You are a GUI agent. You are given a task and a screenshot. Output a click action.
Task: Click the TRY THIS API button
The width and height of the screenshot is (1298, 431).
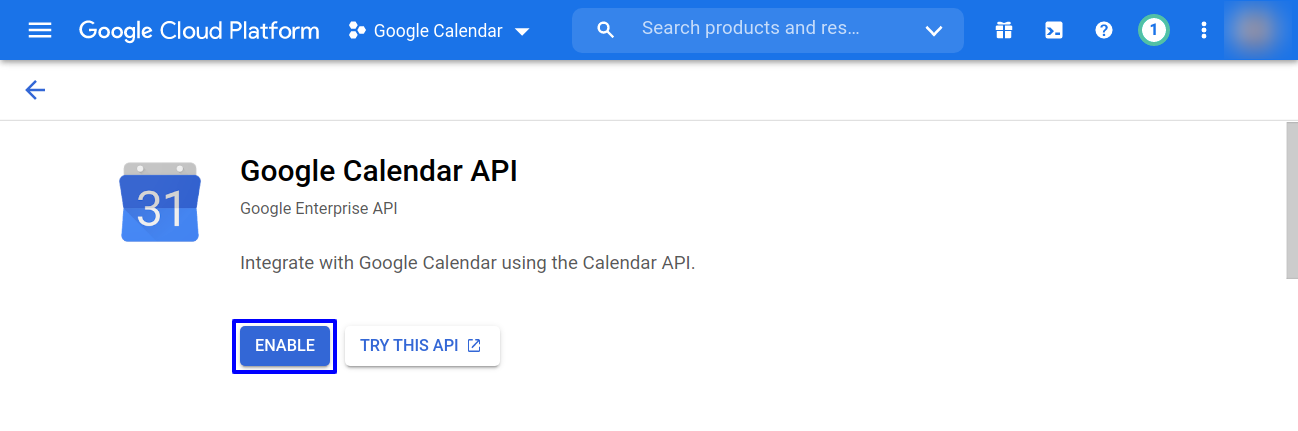coord(409,346)
